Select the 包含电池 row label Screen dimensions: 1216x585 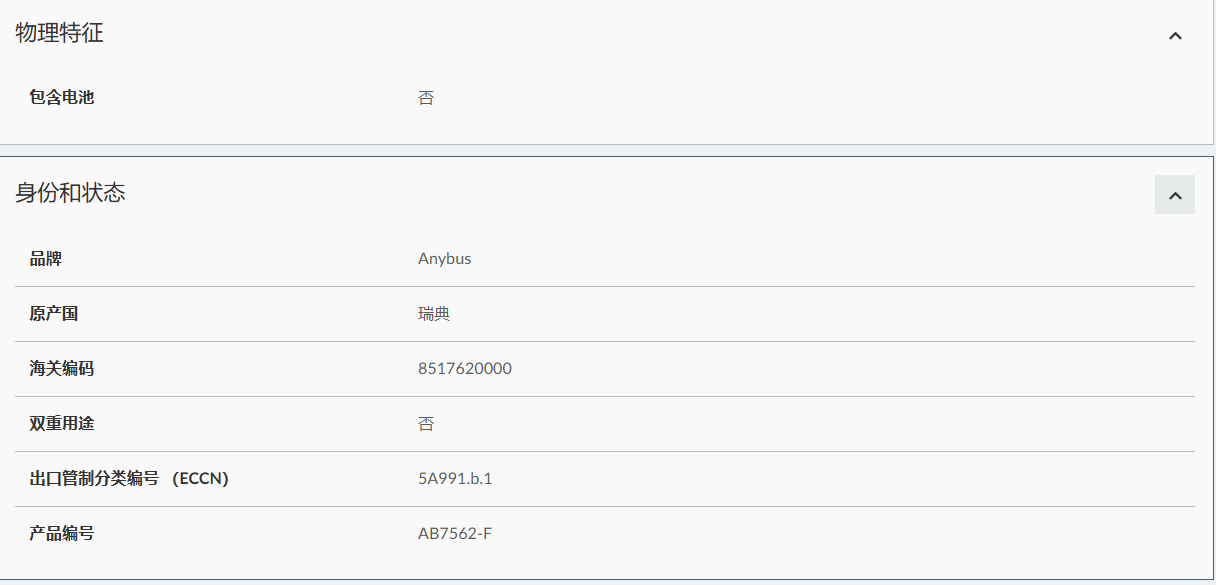click(x=62, y=98)
